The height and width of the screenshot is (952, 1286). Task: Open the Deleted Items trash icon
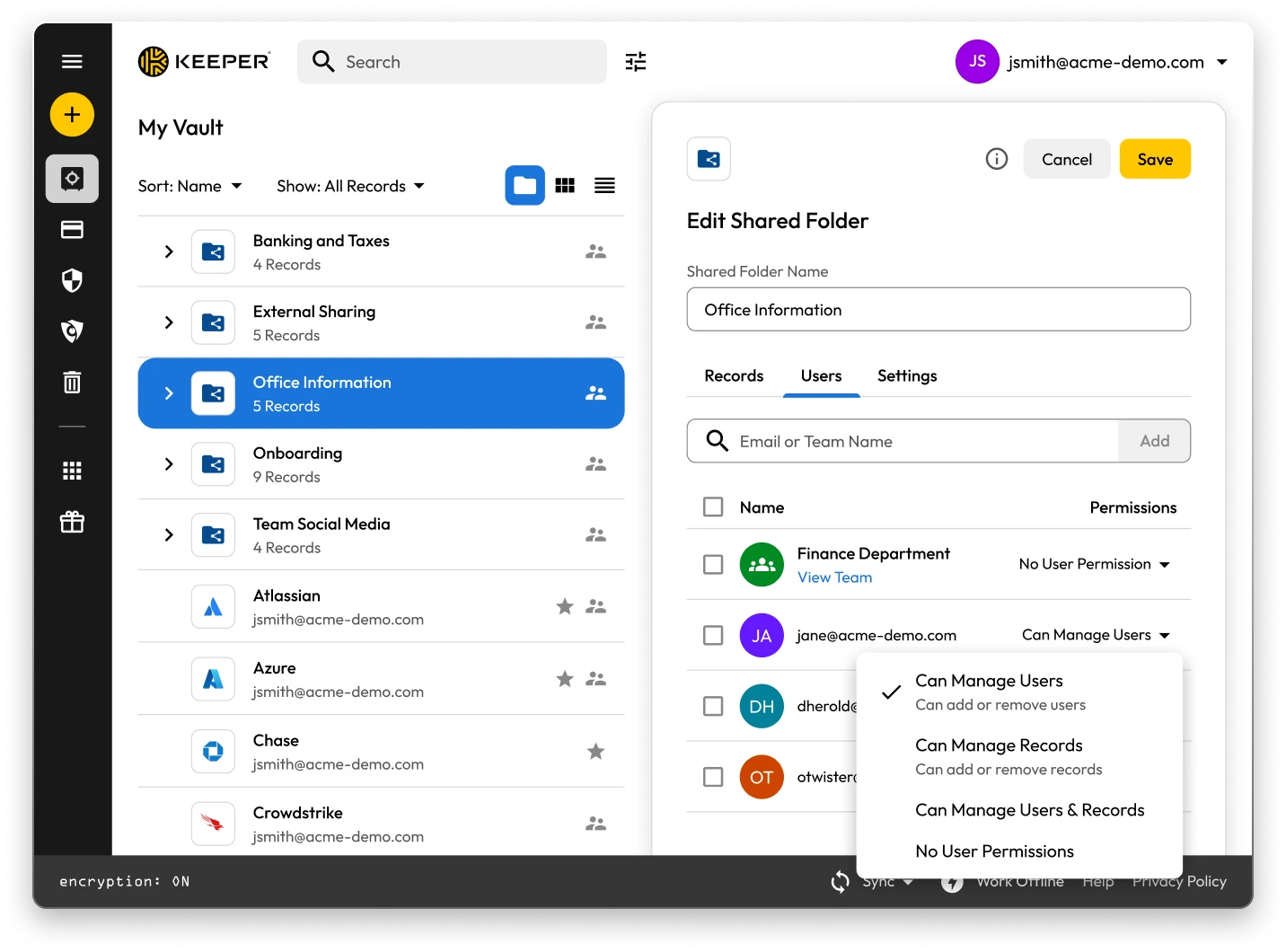pyautogui.click(x=72, y=383)
